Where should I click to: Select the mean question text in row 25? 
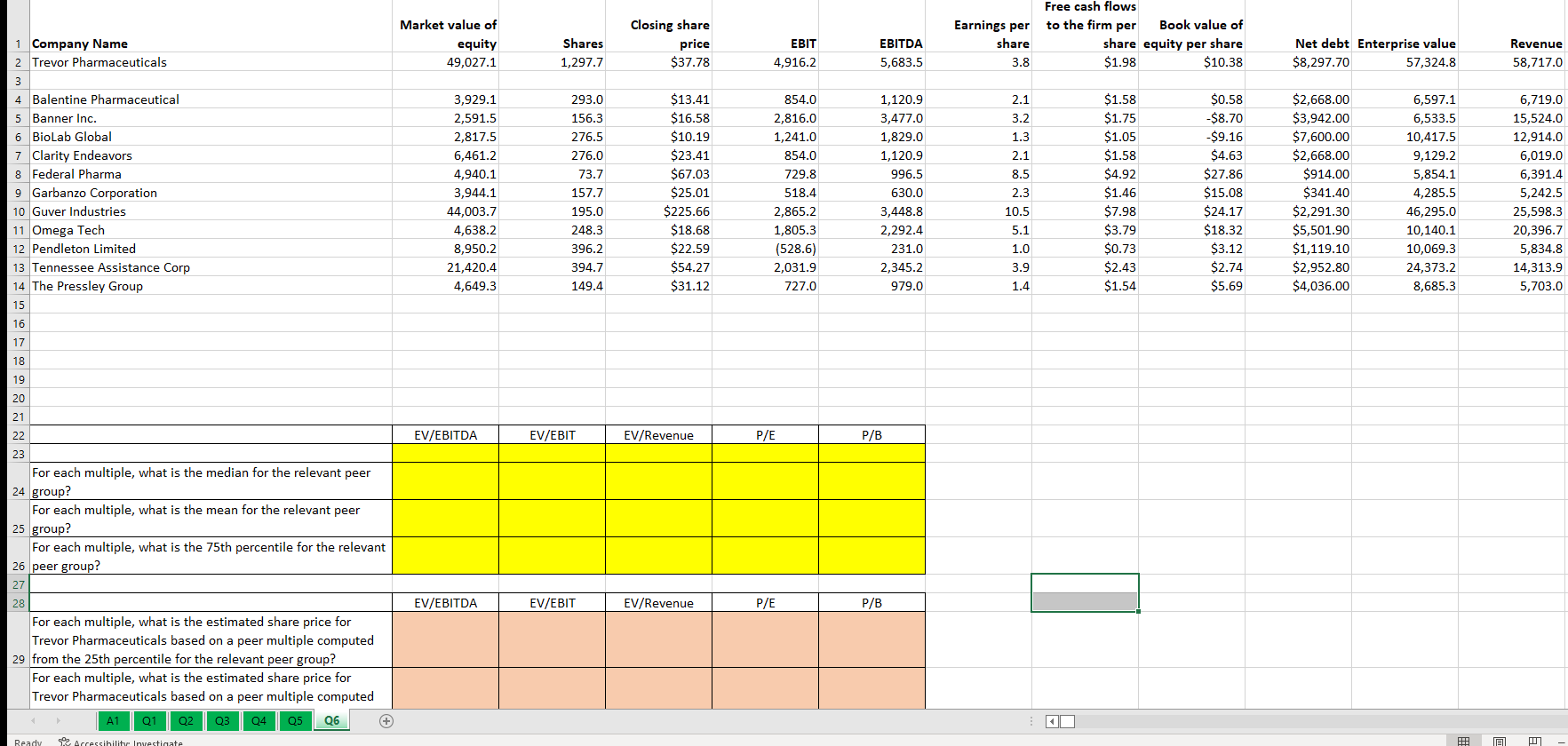pyautogui.click(x=211, y=519)
